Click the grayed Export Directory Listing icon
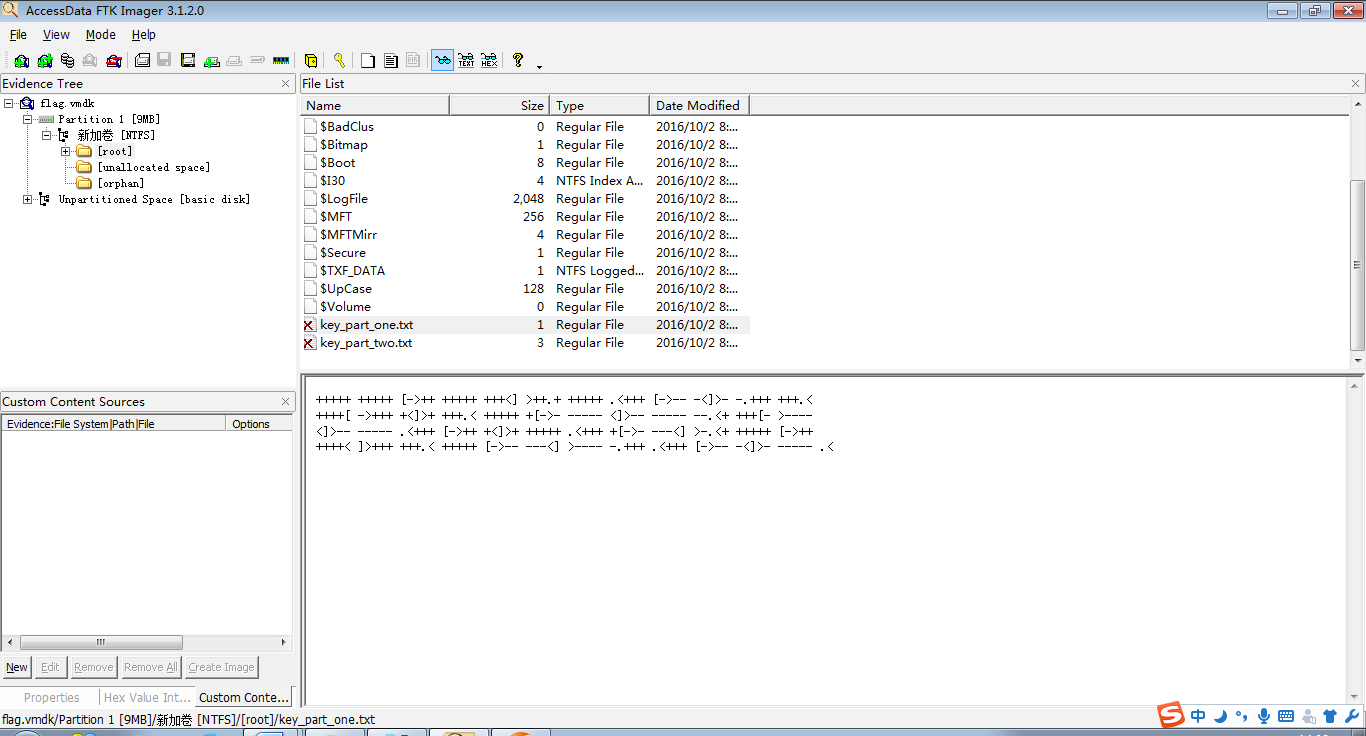1366x736 pixels. (413, 60)
